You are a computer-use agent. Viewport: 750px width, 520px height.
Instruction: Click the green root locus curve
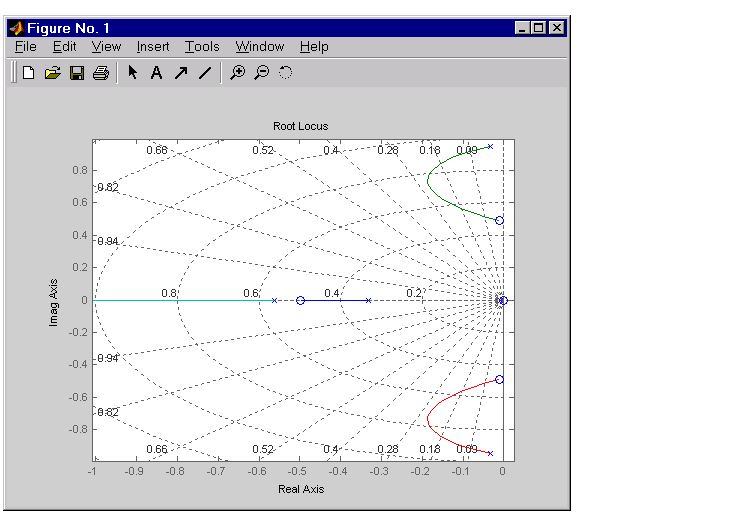(x=429, y=180)
